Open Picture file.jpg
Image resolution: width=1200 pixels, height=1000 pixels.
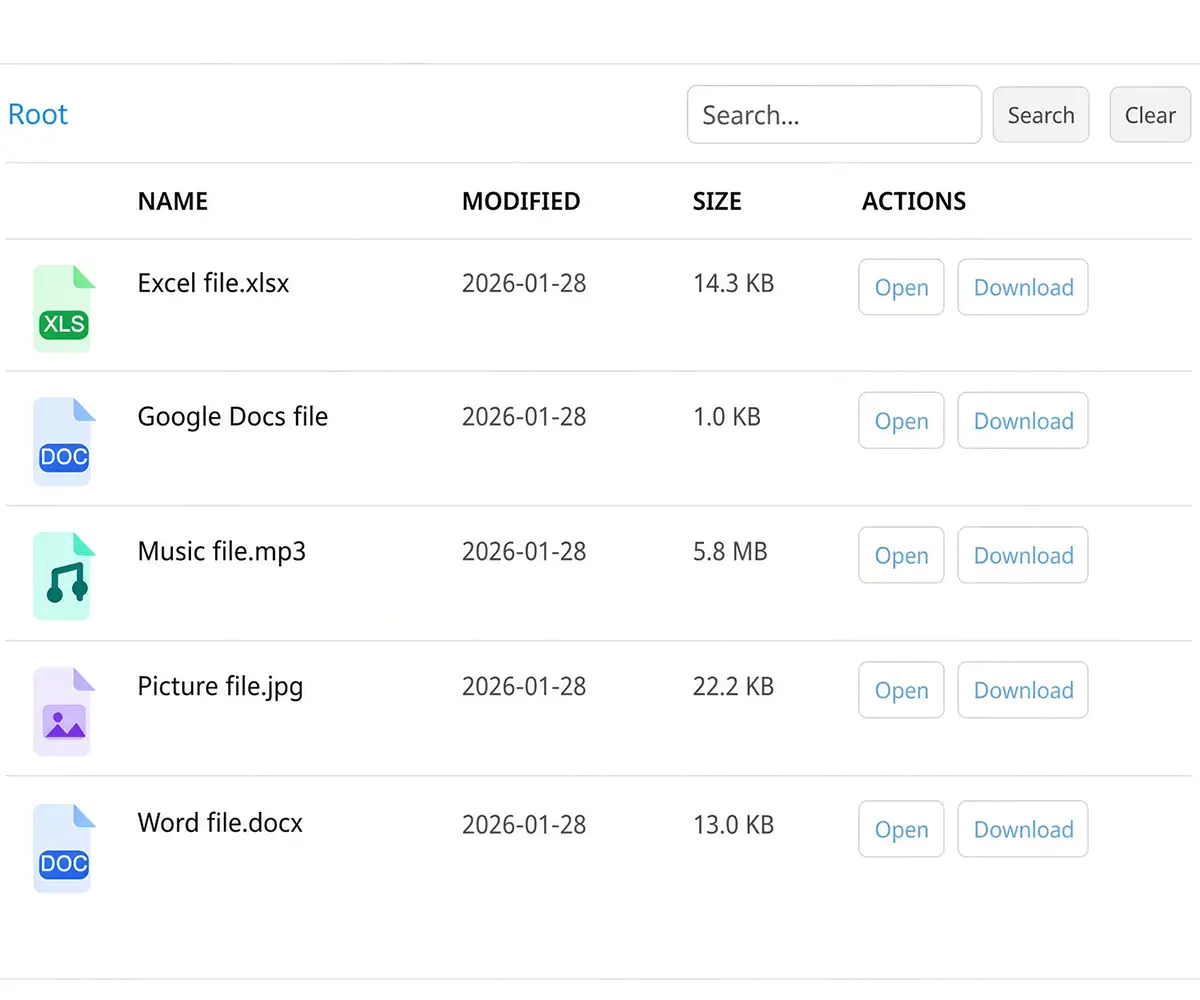pos(901,690)
